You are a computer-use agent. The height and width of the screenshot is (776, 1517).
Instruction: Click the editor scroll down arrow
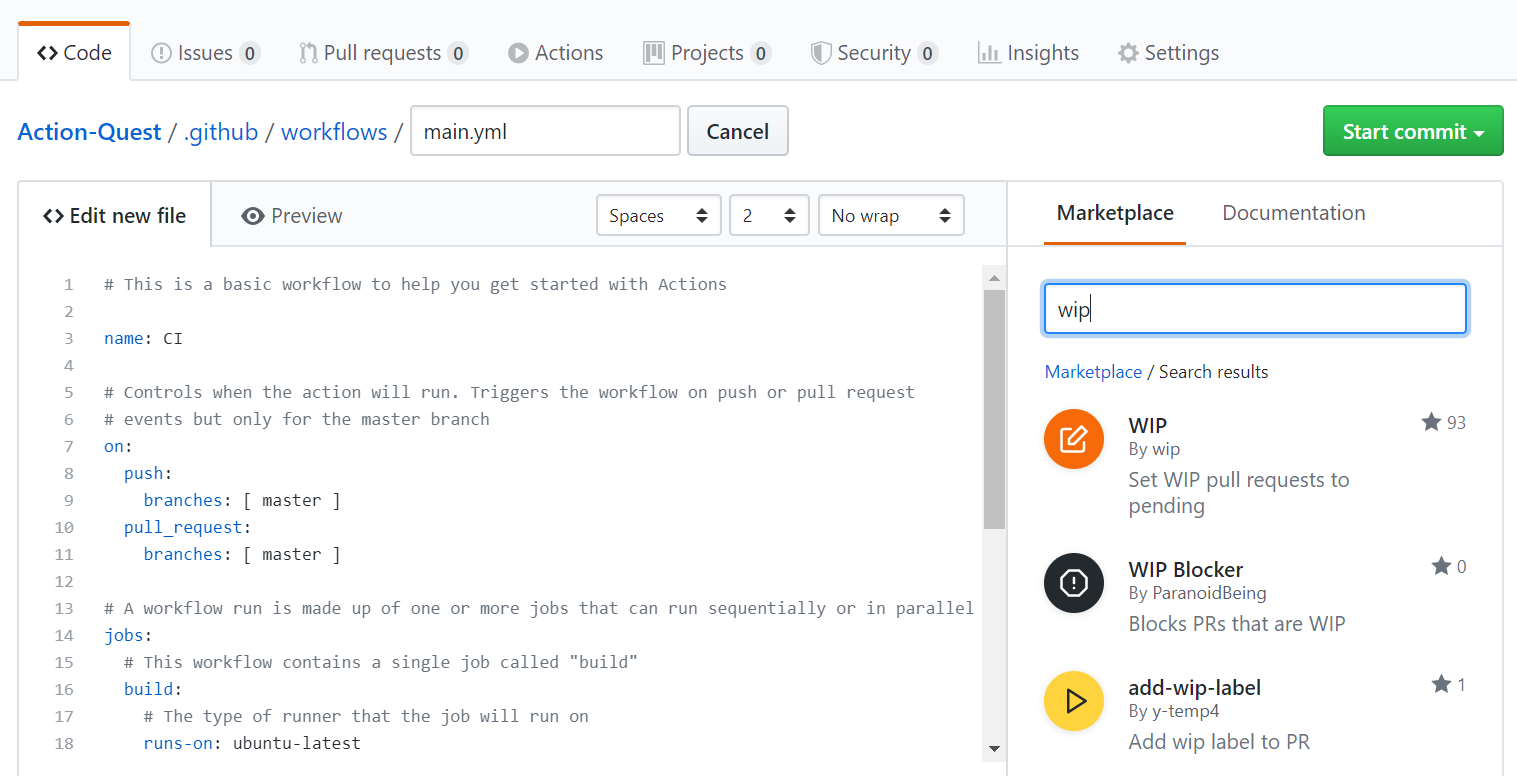point(994,748)
